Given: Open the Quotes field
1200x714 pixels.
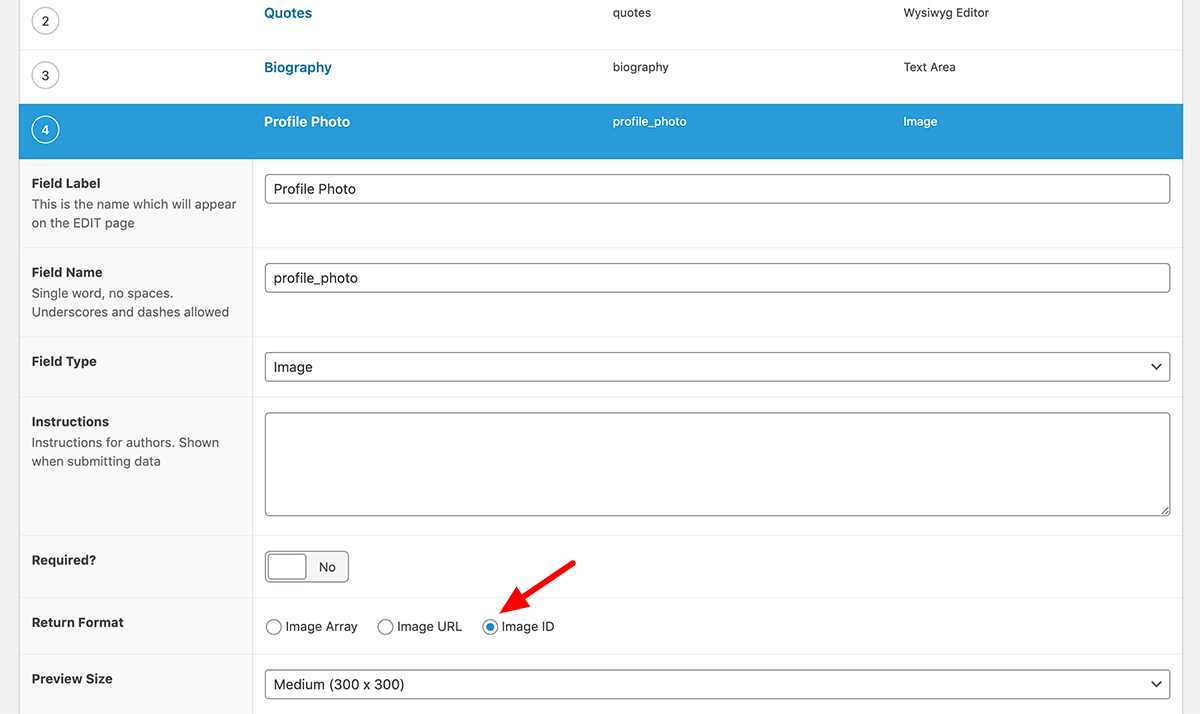Looking at the screenshot, I should pyautogui.click(x=288, y=13).
